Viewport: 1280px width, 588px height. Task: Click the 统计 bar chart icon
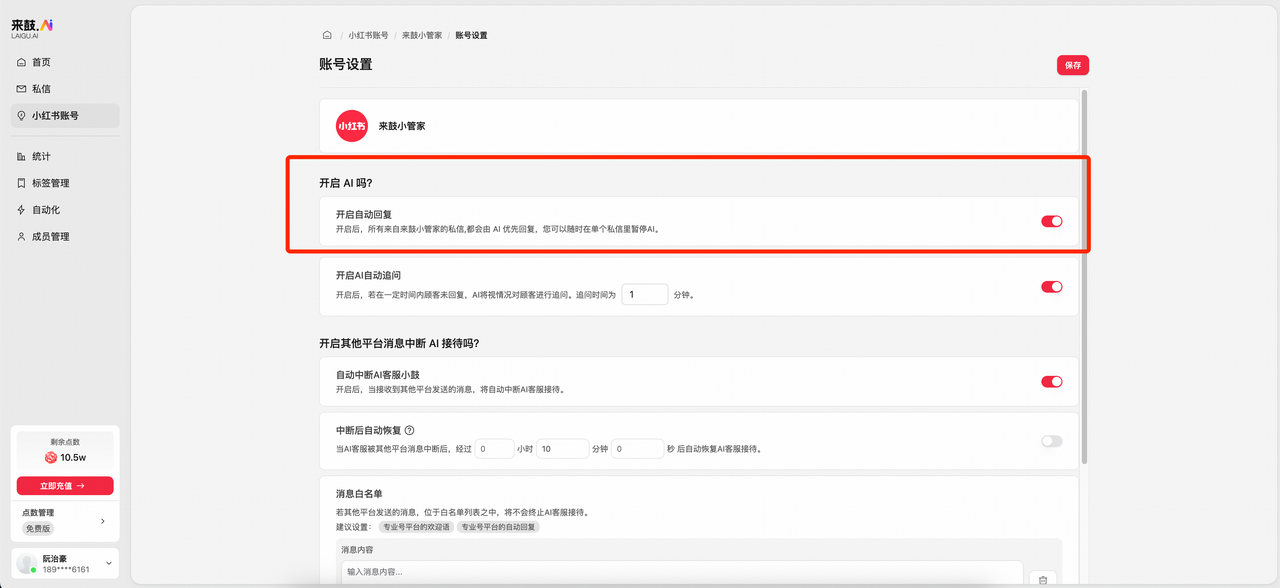tap(22, 156)
